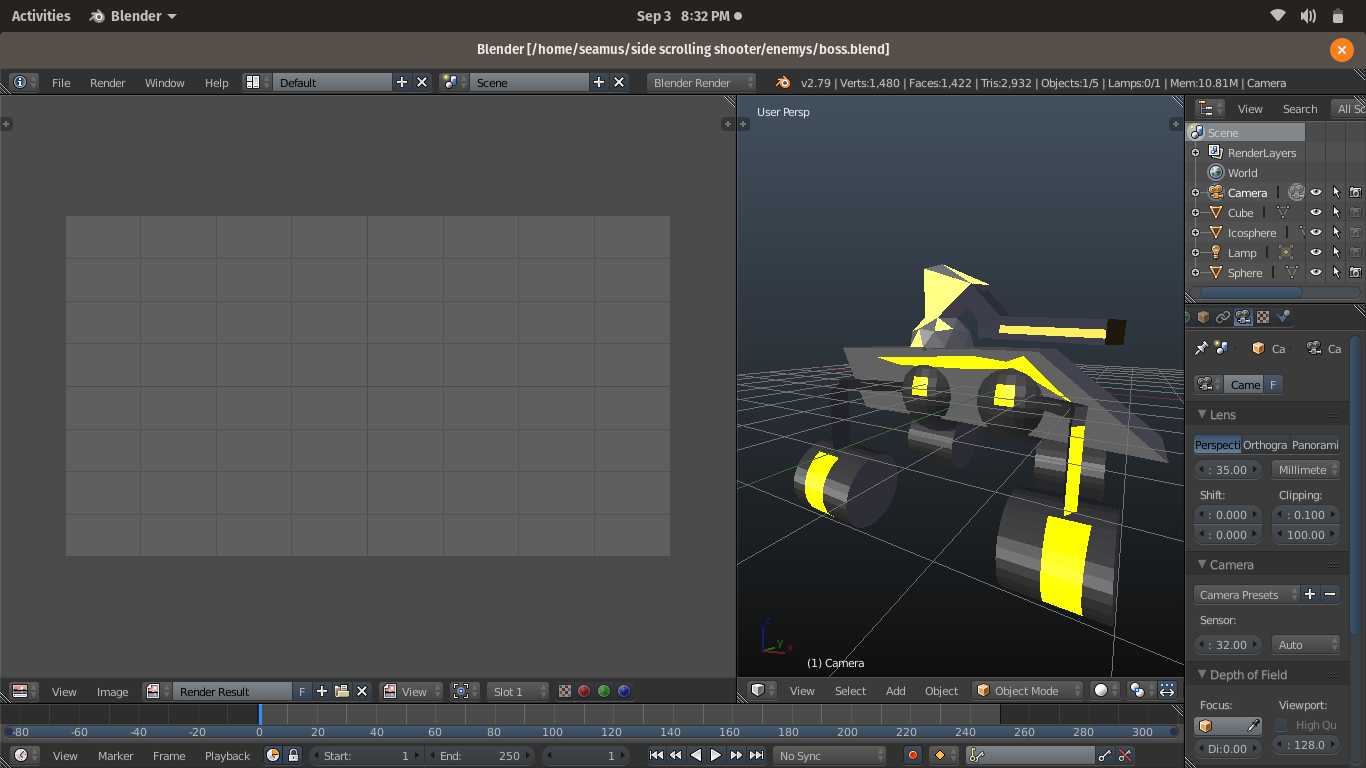Open the Object Mode selector dropdown

pyautogui.click(x=1028, y=691)
